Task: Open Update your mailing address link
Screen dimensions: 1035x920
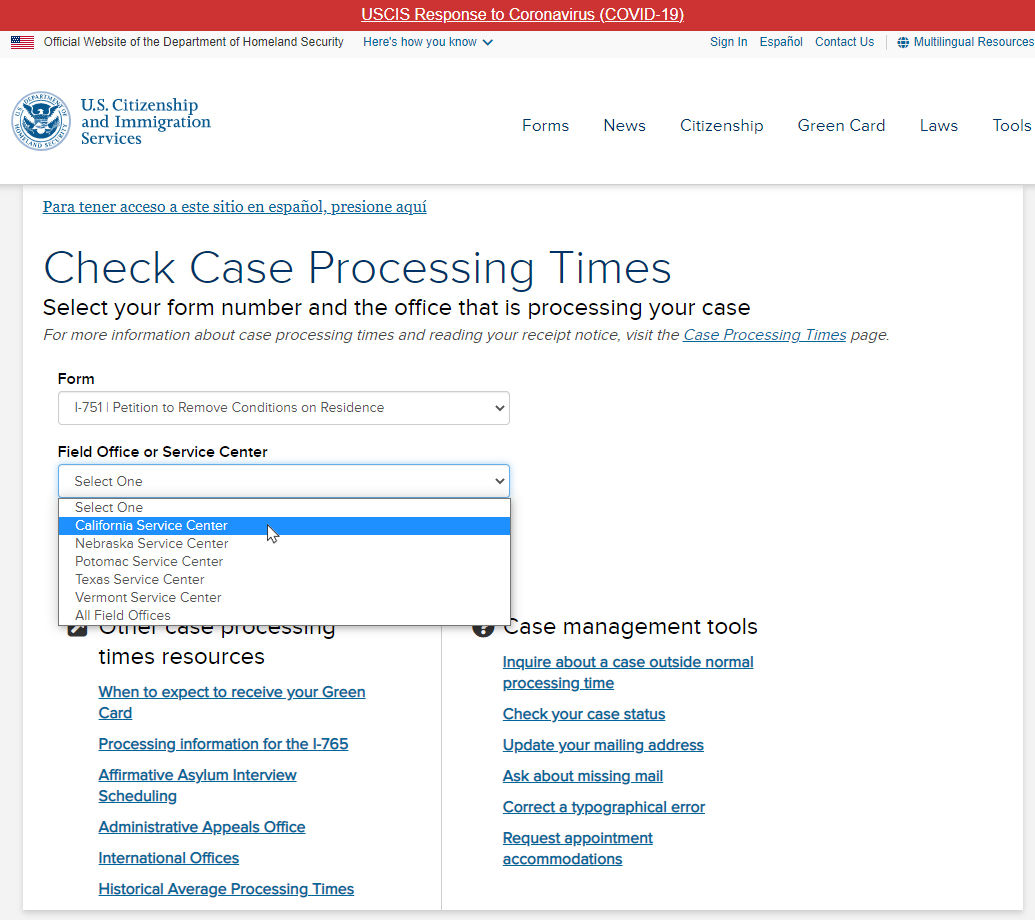Action: 603,745
